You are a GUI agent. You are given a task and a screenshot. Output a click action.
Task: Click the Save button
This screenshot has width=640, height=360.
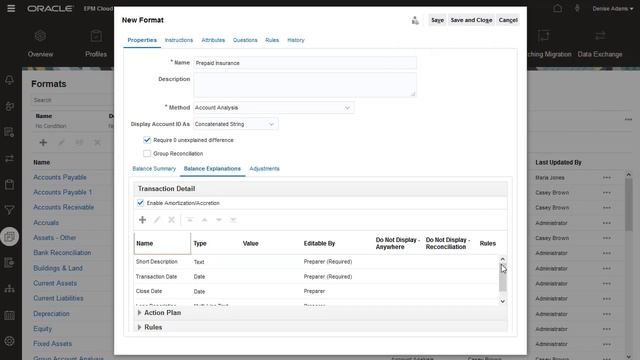click(x=438, y=20)
